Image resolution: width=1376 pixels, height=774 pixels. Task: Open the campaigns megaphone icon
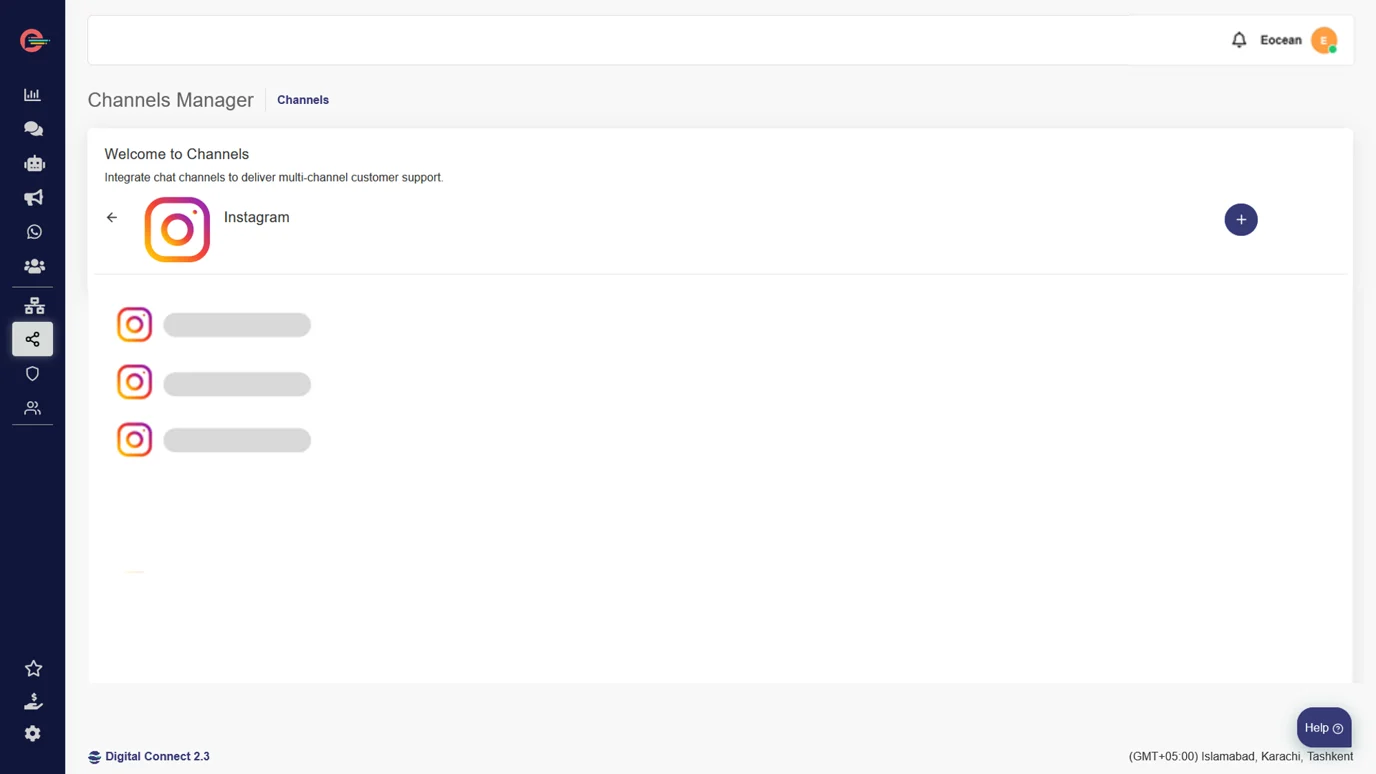pyautogui.click(x=33, y=198)
